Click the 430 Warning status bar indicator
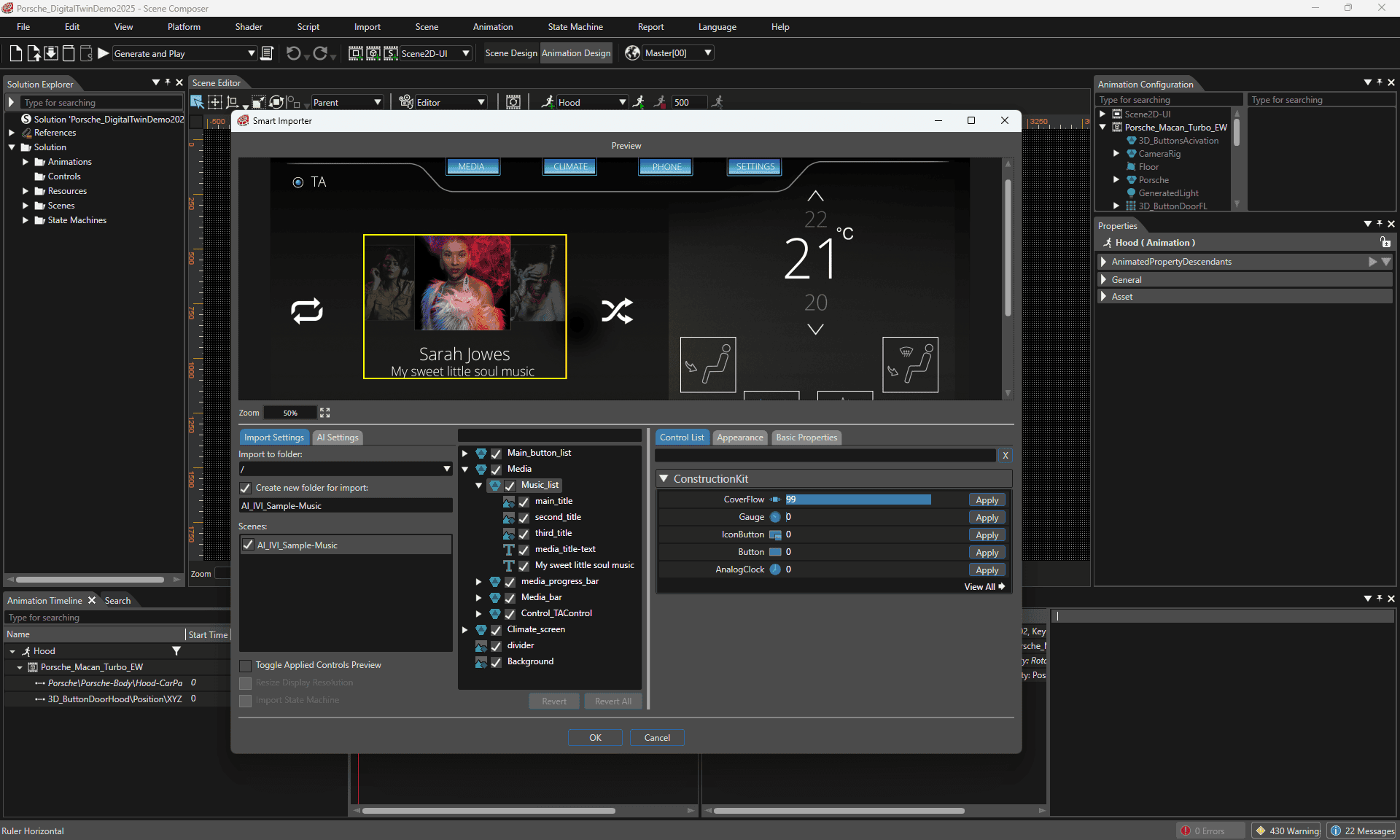1400x840 pixels. (1287, 831)
